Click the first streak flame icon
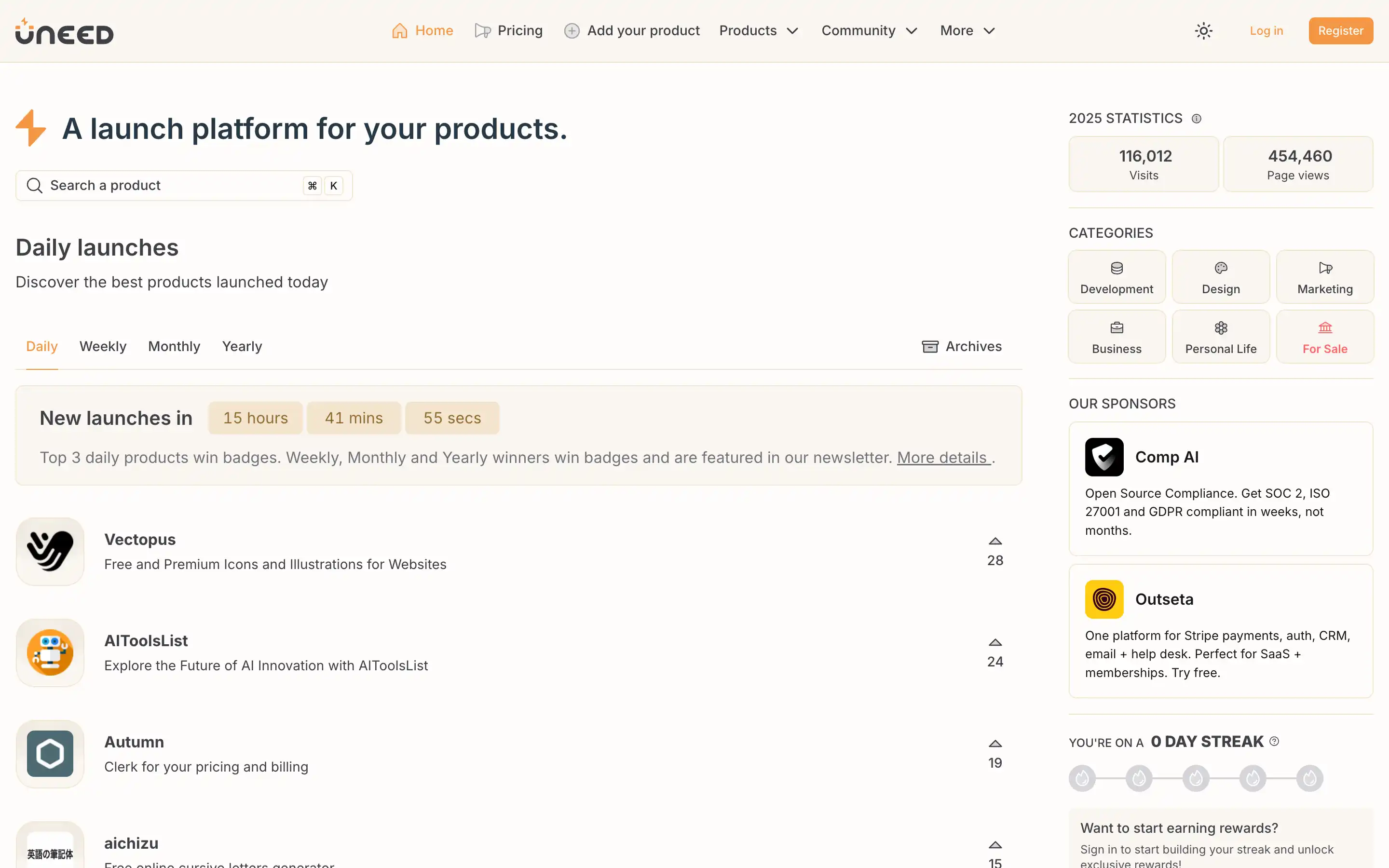Image resolution: width=1389 pixels, height=868 pixels. tap(1082, 778)
